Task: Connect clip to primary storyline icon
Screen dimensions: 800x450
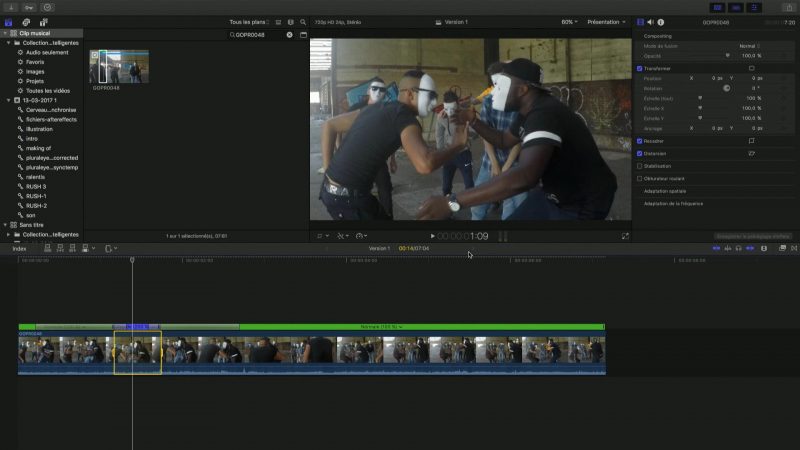Action: (47, 248)
